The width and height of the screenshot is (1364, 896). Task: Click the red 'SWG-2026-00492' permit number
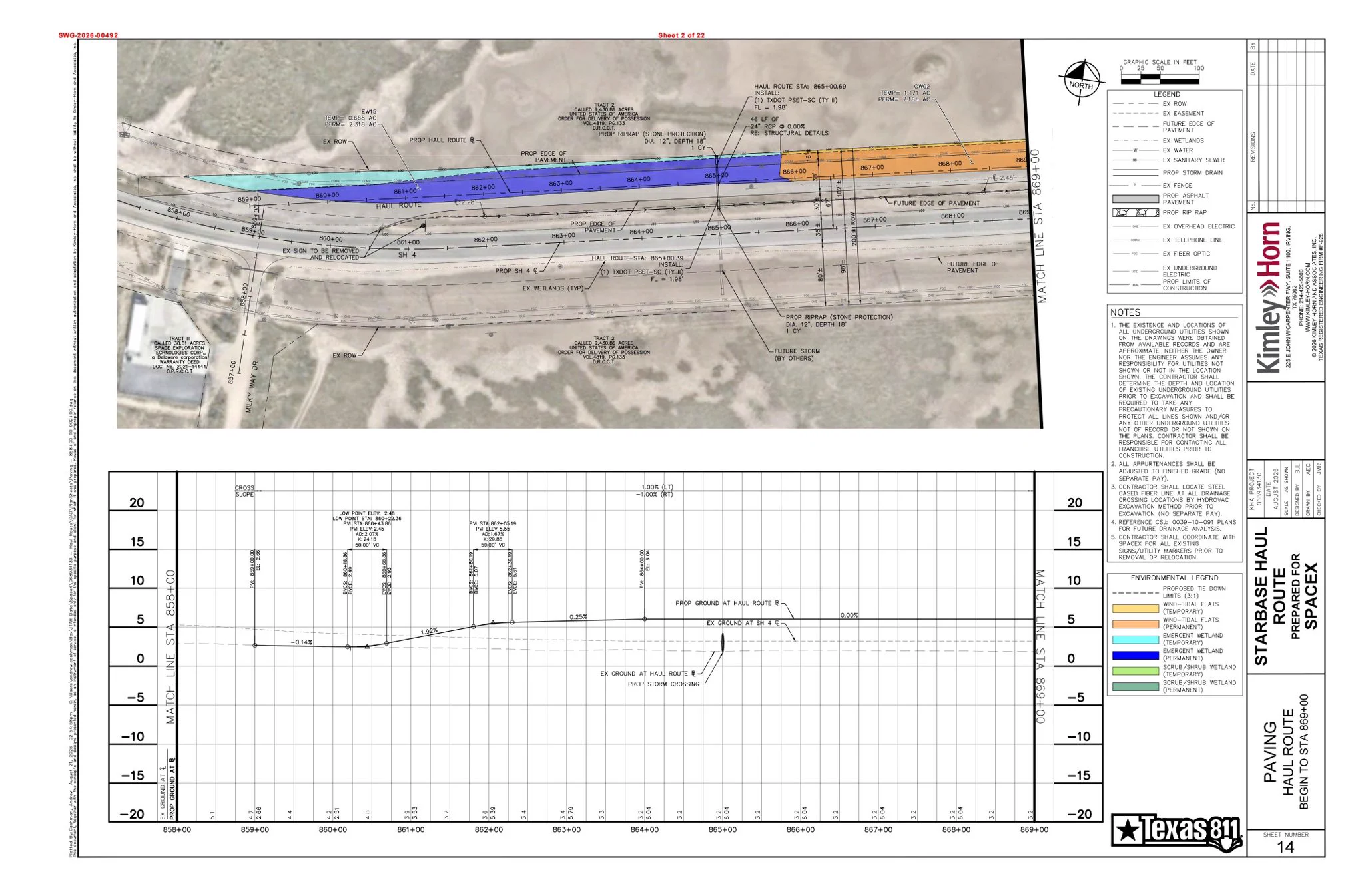pos(88,35)
